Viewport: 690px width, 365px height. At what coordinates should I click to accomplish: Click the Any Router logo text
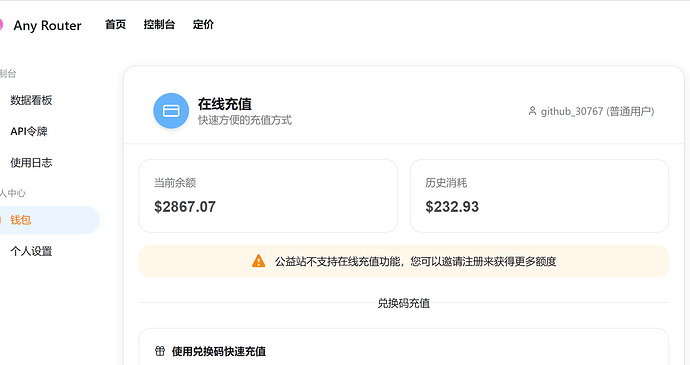click(47, 26)
